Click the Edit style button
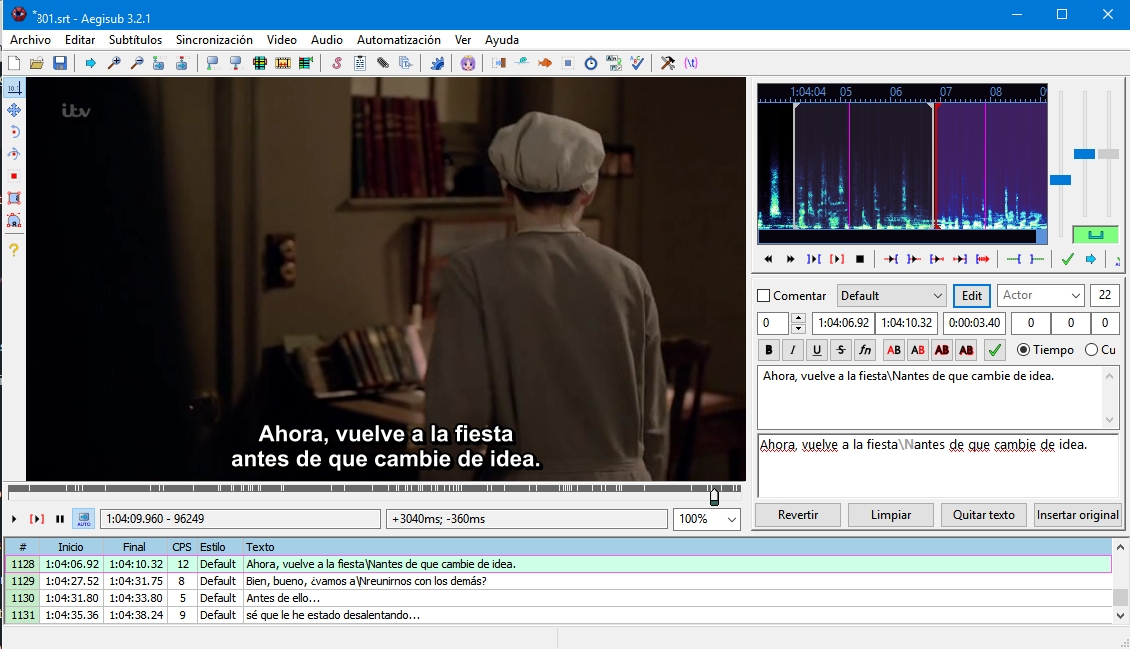 click(x=971, y=296)
